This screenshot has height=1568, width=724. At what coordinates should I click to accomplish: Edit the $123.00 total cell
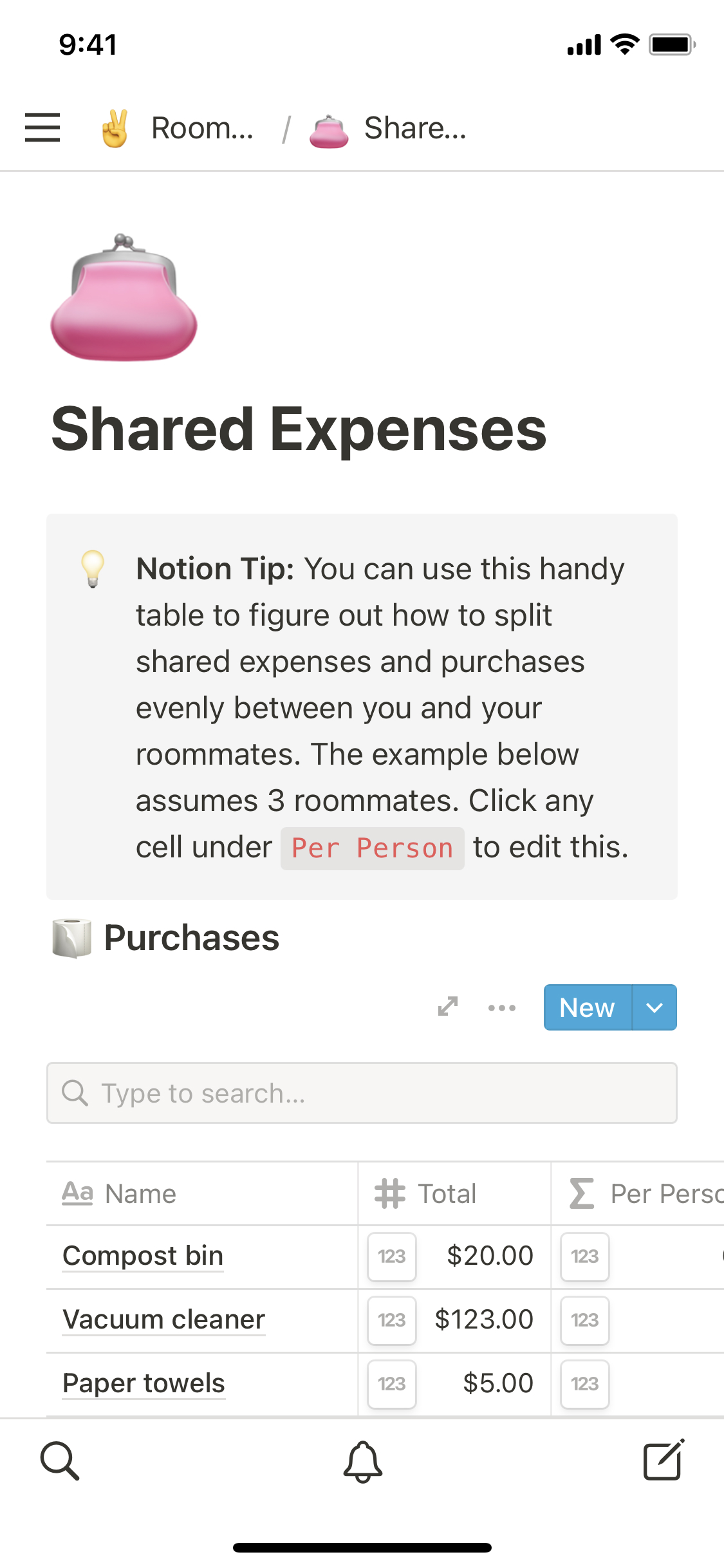[x=484, y=1320]
